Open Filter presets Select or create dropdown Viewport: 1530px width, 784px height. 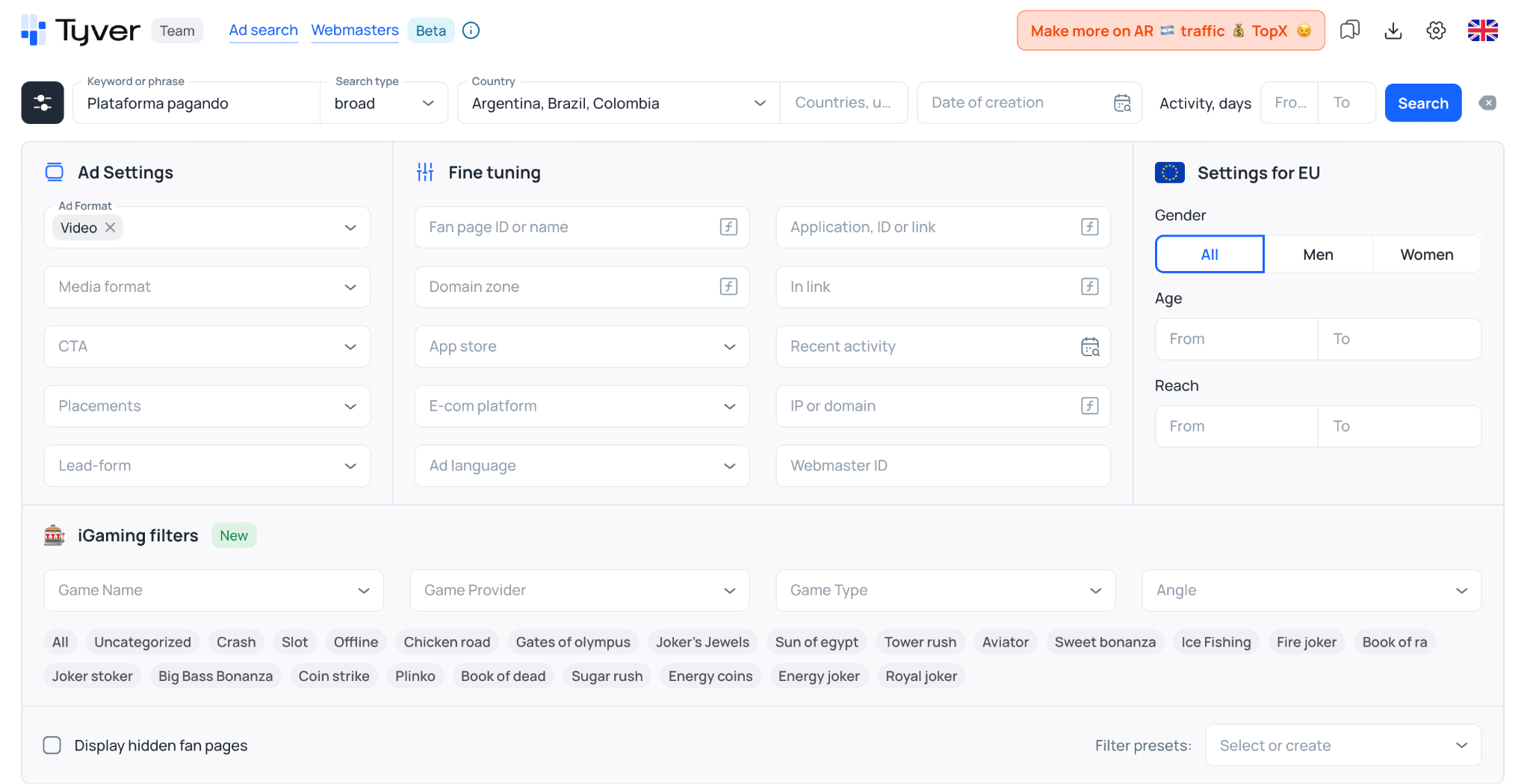click(x=1342, y=745)
